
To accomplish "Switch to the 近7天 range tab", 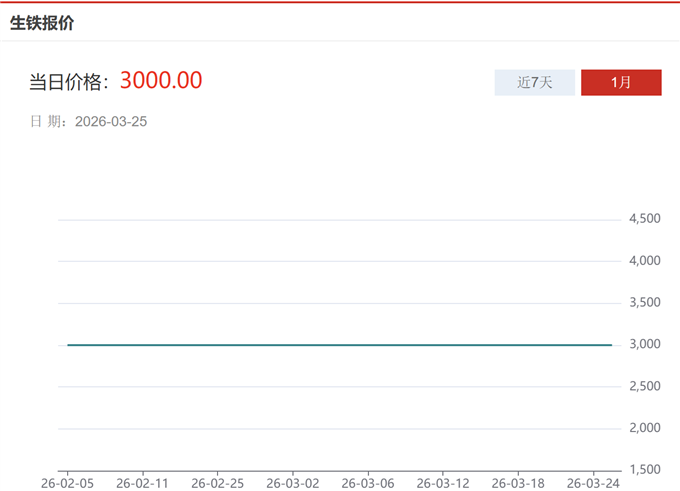I will tap(534, 82).
